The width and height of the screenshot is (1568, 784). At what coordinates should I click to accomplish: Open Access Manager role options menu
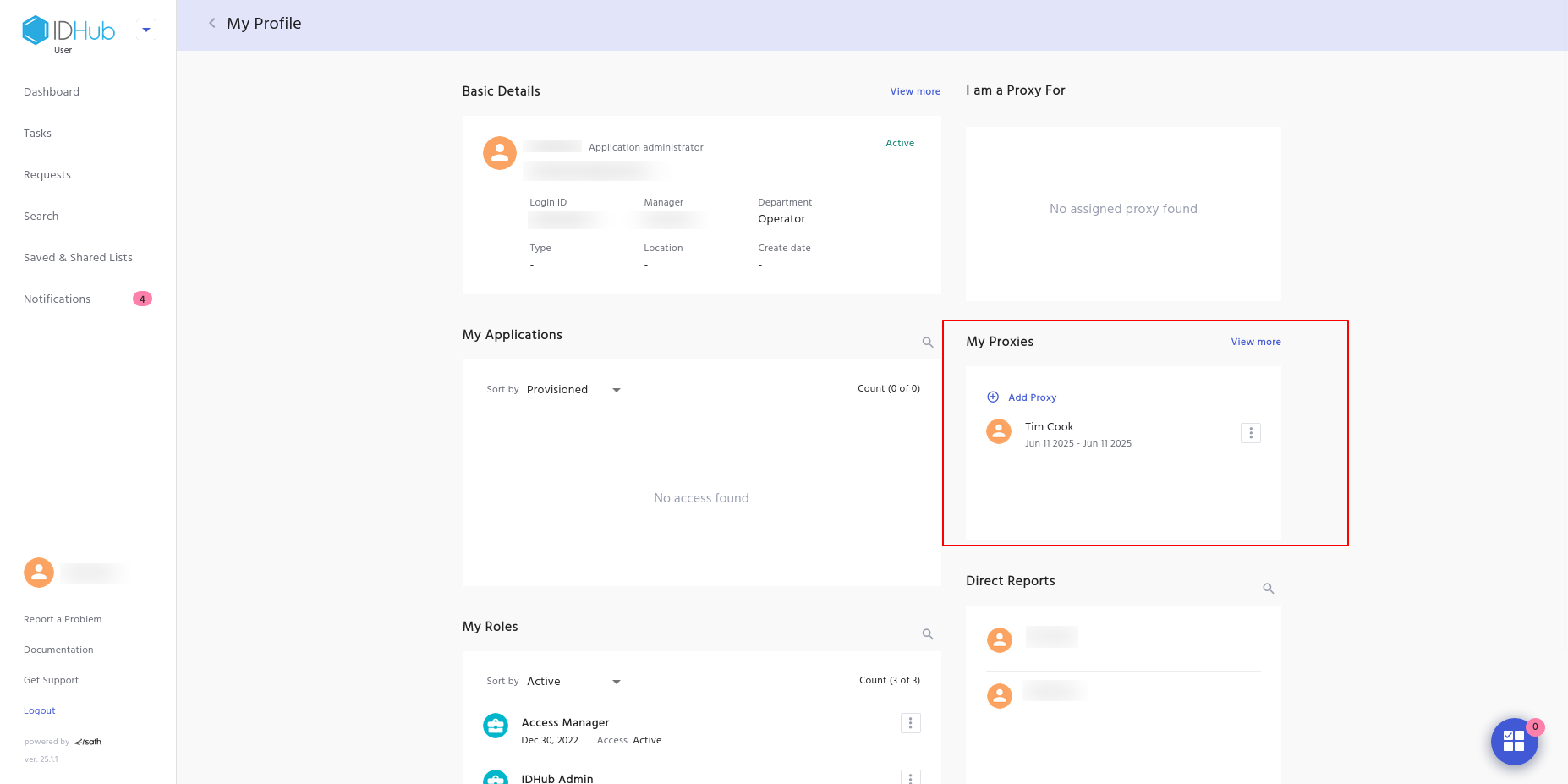click(910, 723)
